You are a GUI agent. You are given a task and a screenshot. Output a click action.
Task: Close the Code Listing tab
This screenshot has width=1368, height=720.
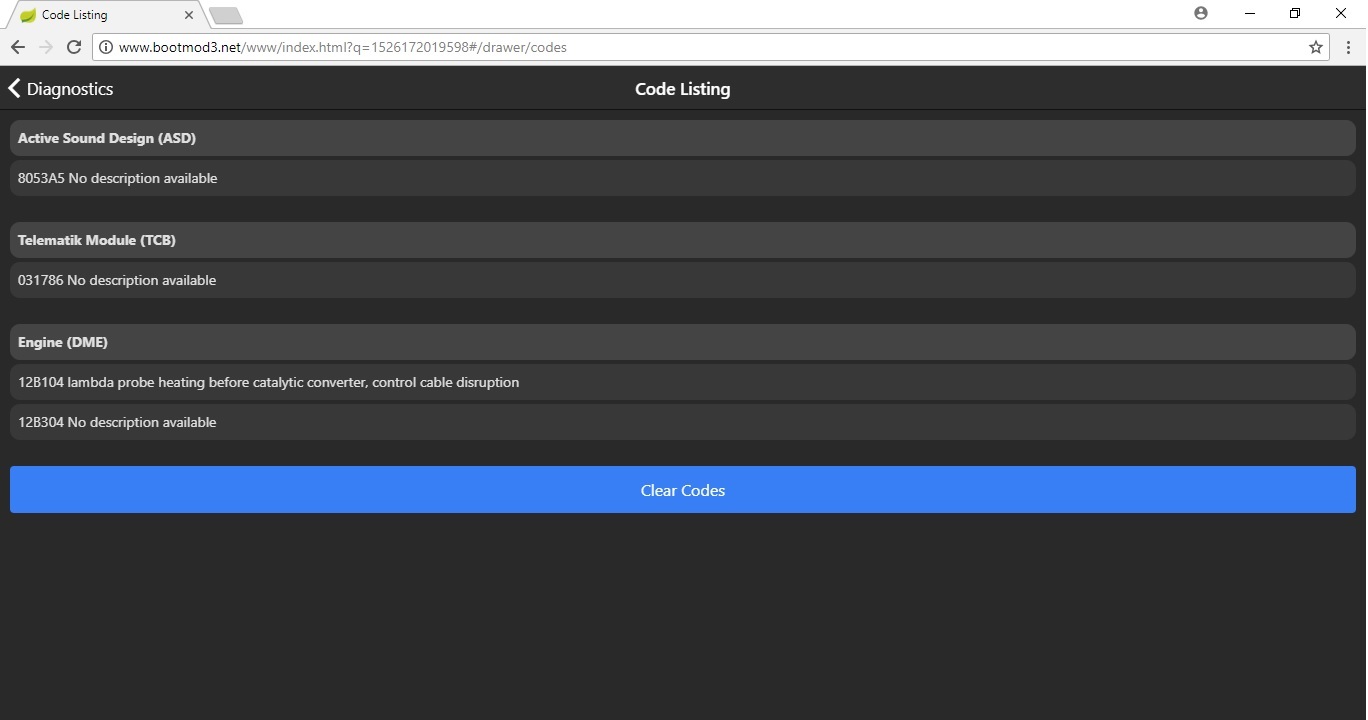coord(189,15)
